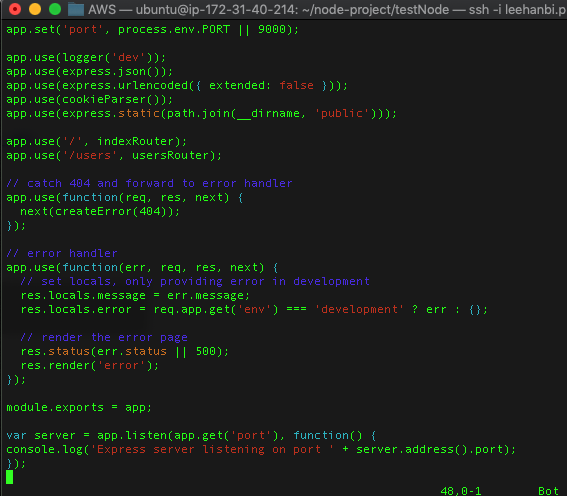Click the app.set('port' line

pyautogui.click(x=153, y=29)
